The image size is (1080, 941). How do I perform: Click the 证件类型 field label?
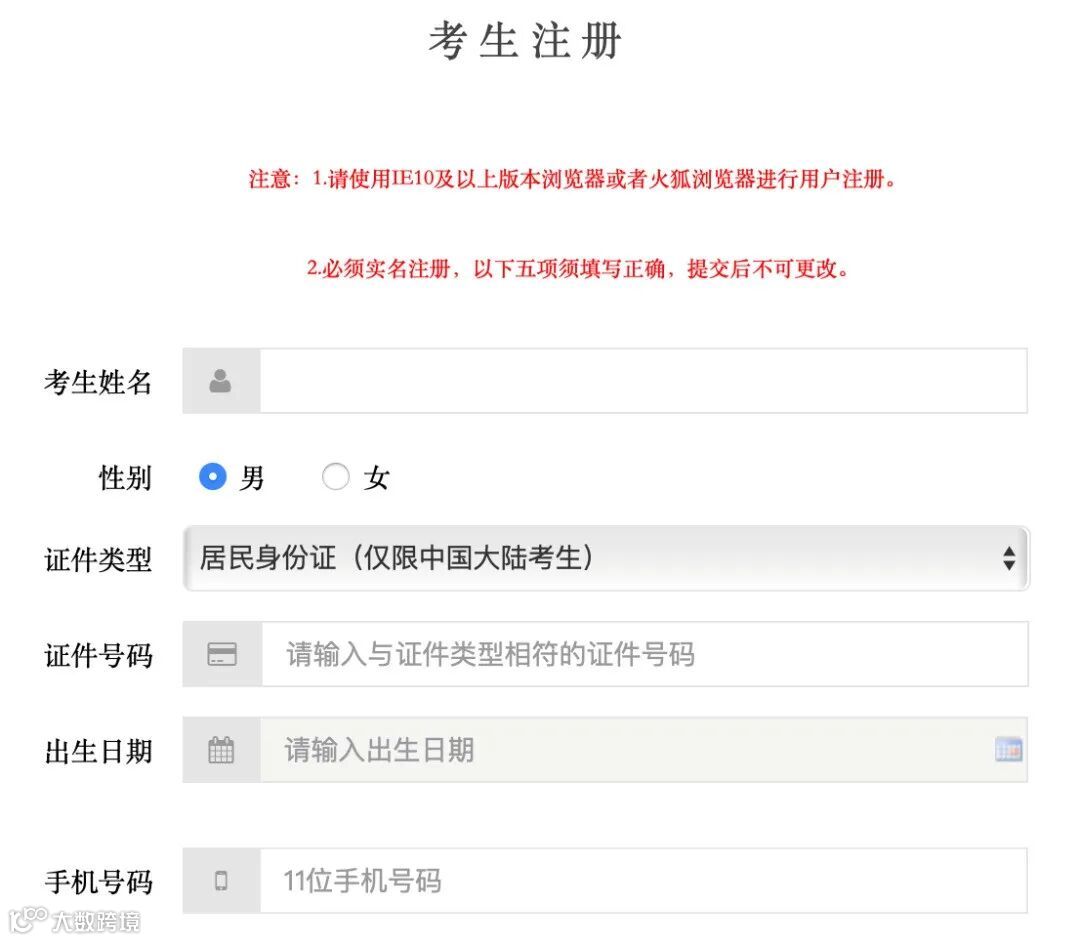pyautogui.click(x=98, y=560)
